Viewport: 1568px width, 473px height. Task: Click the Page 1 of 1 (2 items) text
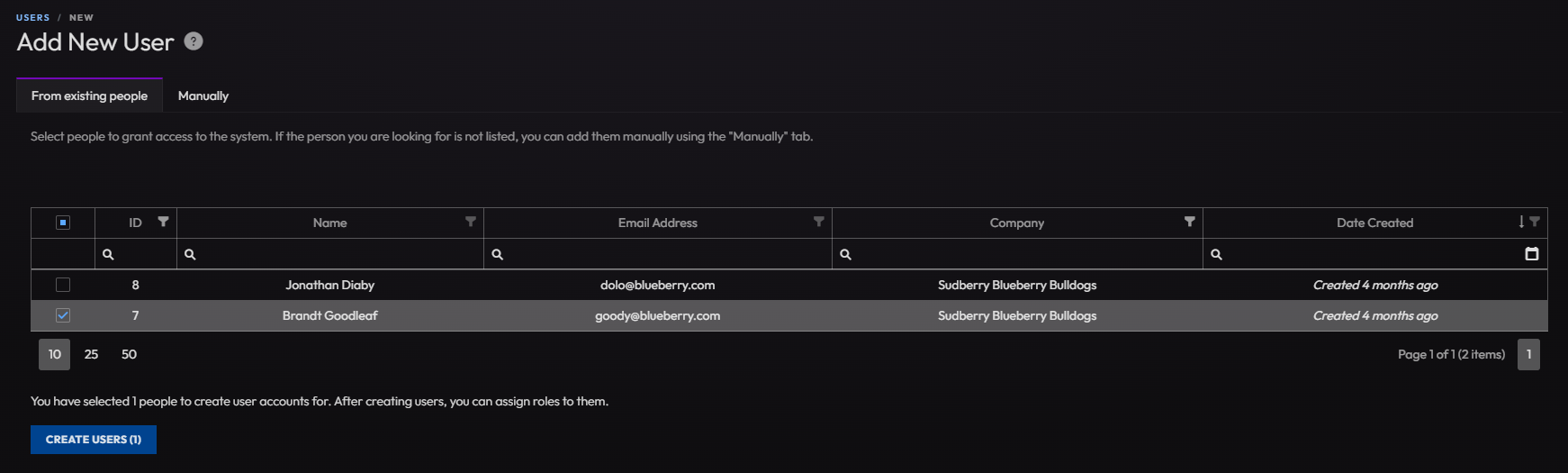point(1451,354)
